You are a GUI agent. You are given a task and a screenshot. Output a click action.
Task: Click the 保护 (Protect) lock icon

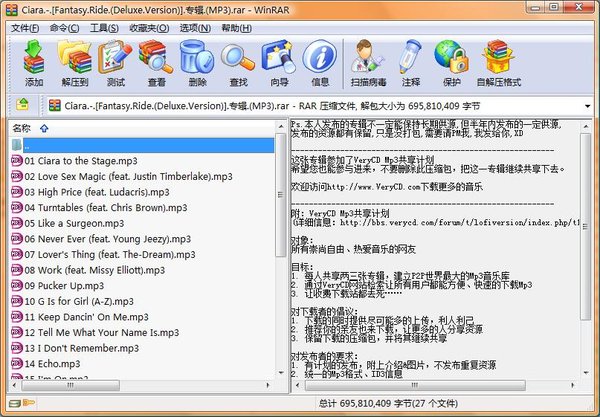[x=451, y=57]
